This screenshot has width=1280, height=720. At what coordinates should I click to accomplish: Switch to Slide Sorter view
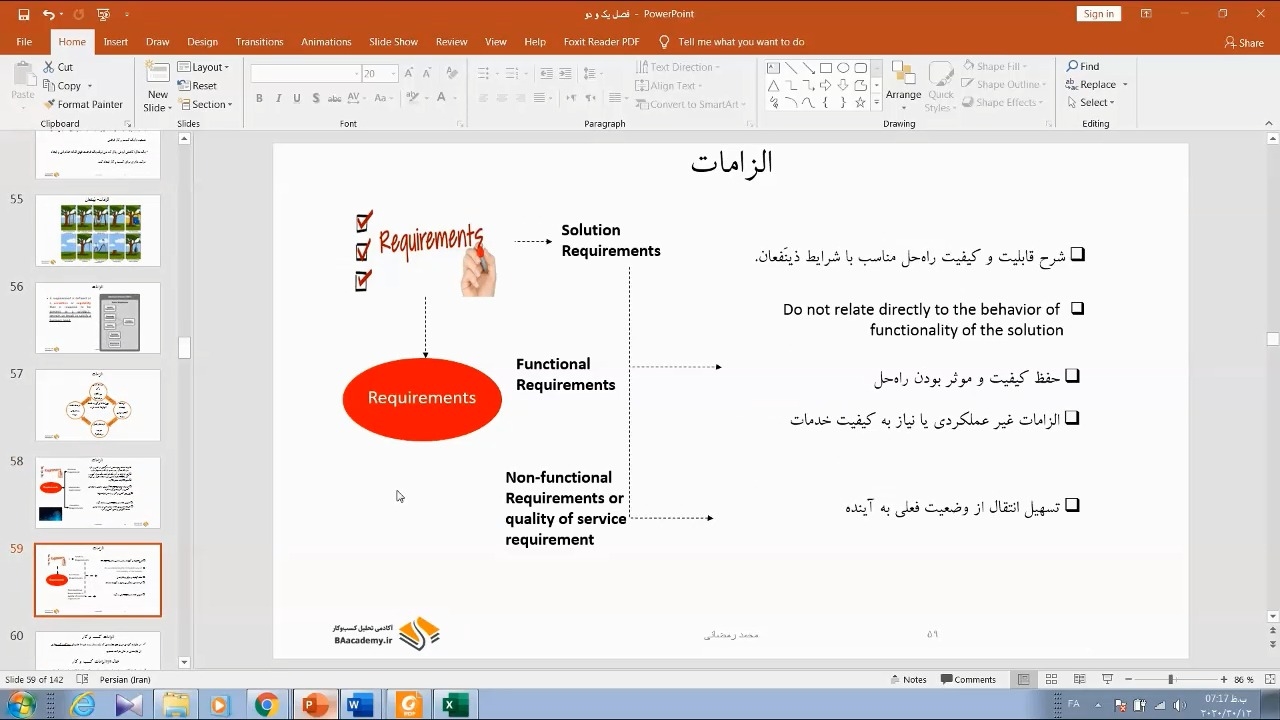[x=1051, y=680]
